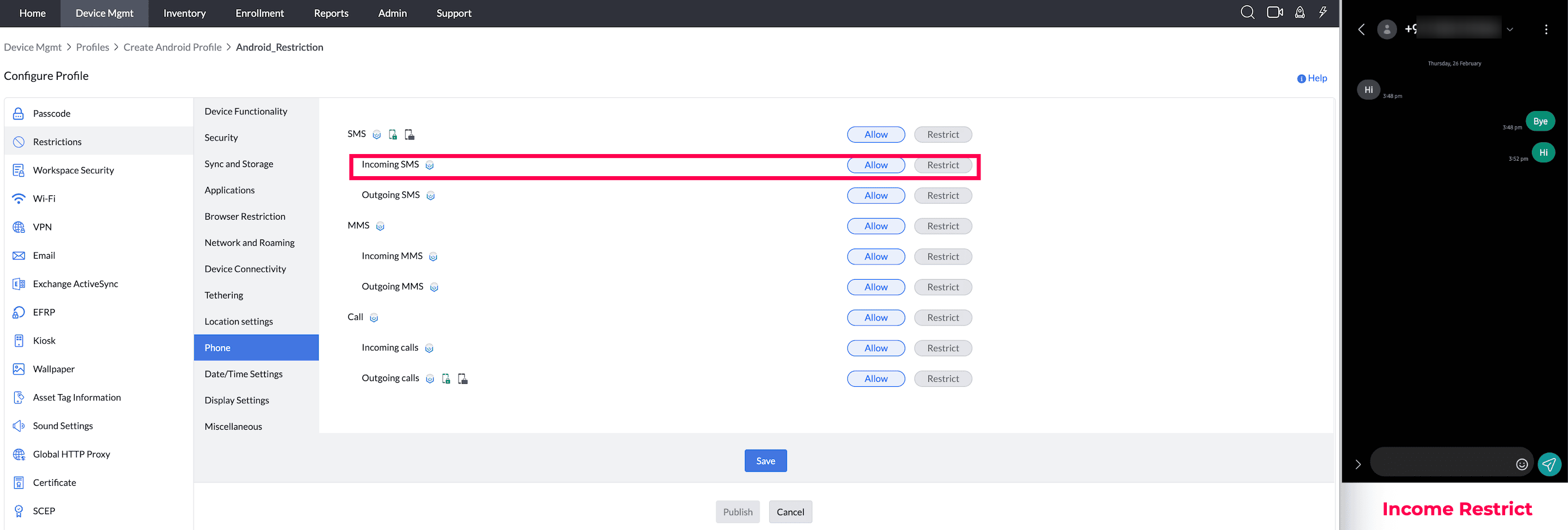This screenshot has width=1568, height=530.
Task: Click the chat message input field
Action: click(1451, 463)
